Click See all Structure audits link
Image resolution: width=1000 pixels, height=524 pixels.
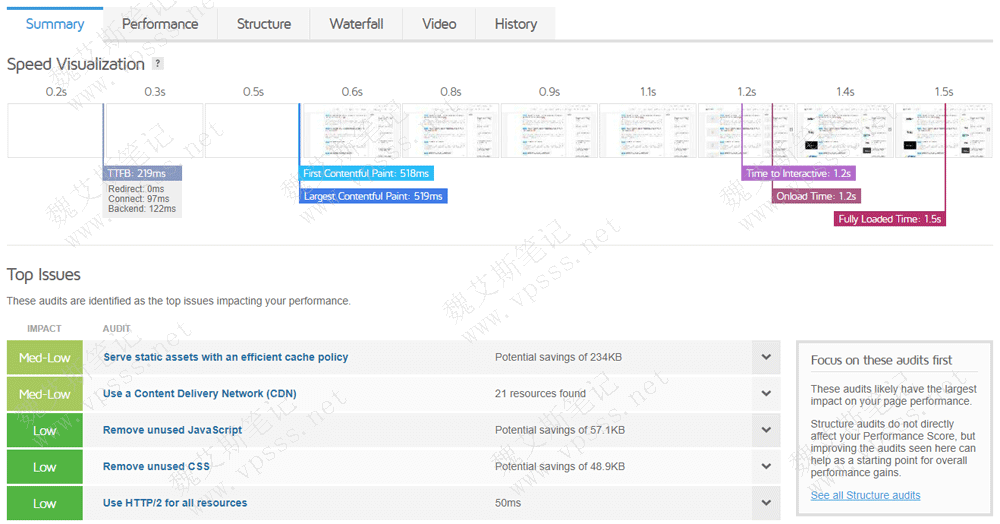pyautogui.click(x=865, y=495)
